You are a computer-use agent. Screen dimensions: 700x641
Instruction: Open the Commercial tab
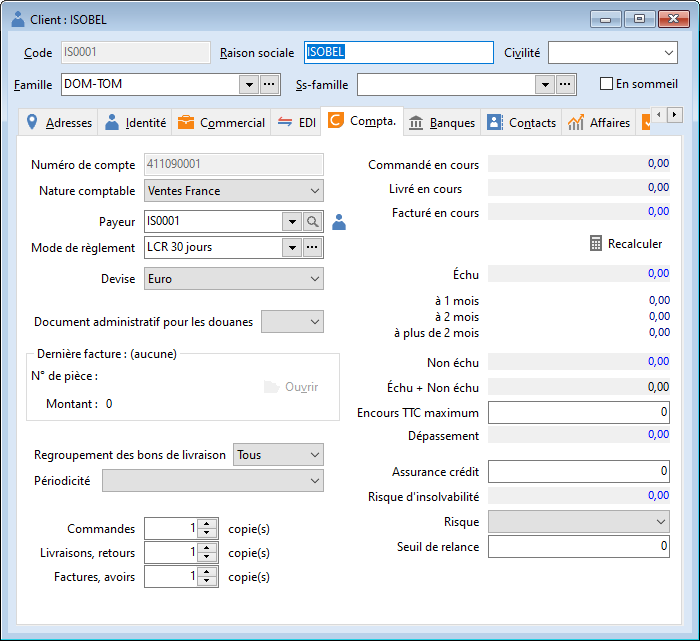pyautogui.click(x=221, y=122)
